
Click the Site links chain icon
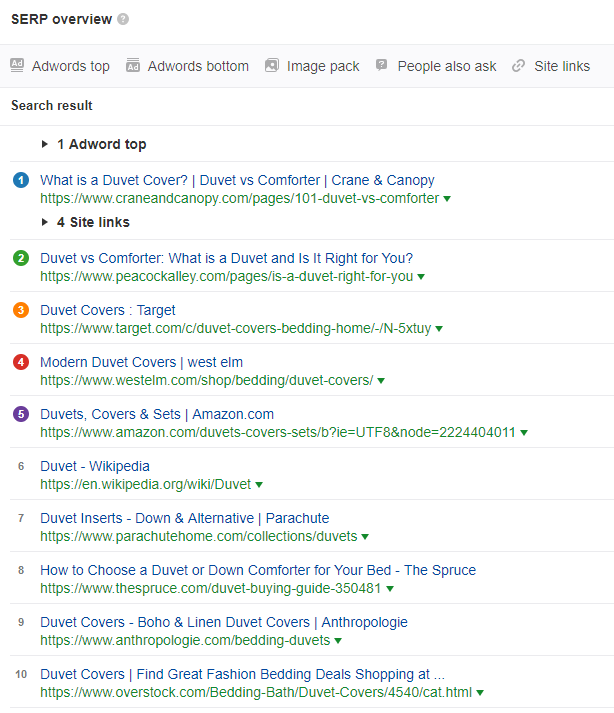click(518, 66)
